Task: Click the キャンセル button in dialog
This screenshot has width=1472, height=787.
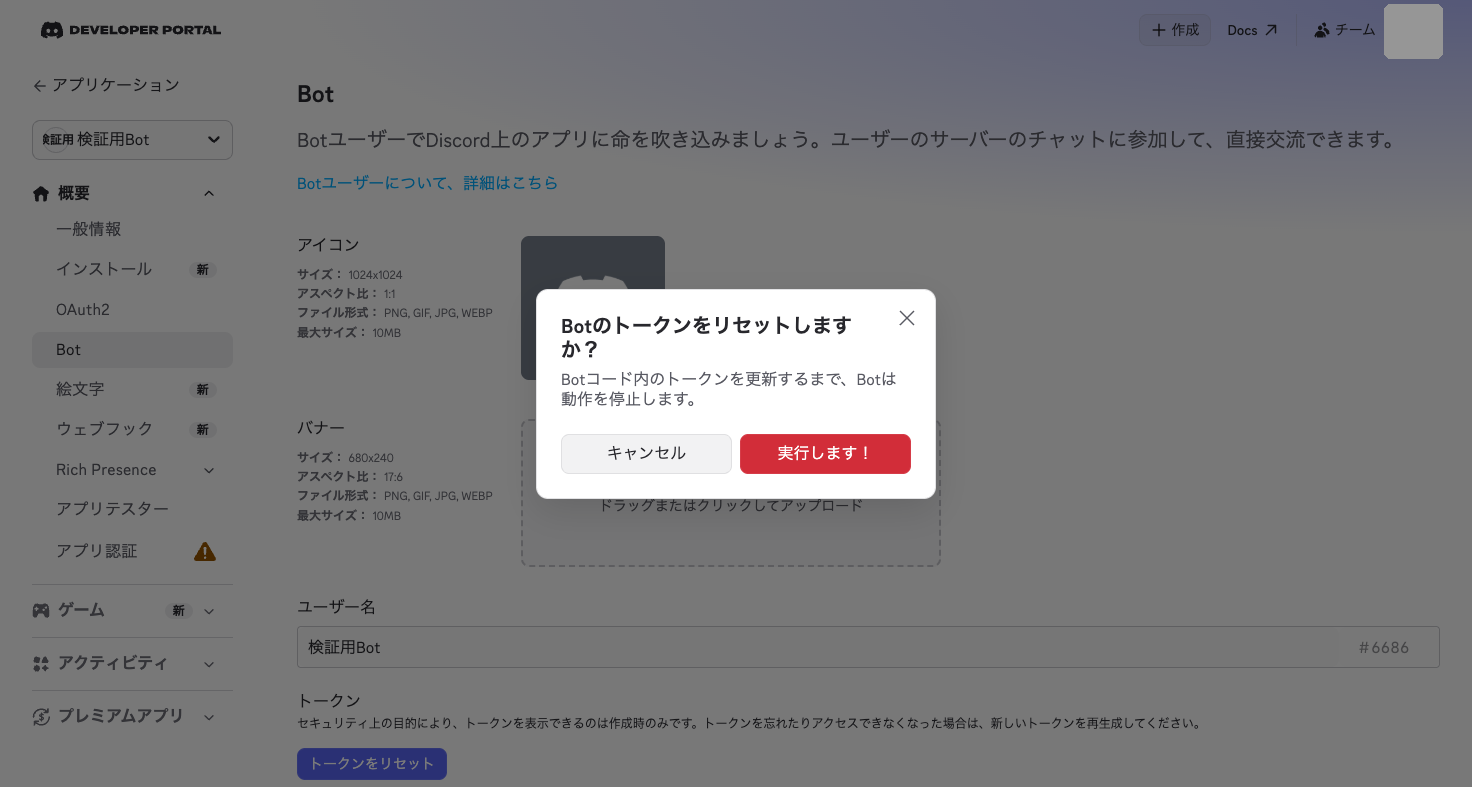Action: 646,453
